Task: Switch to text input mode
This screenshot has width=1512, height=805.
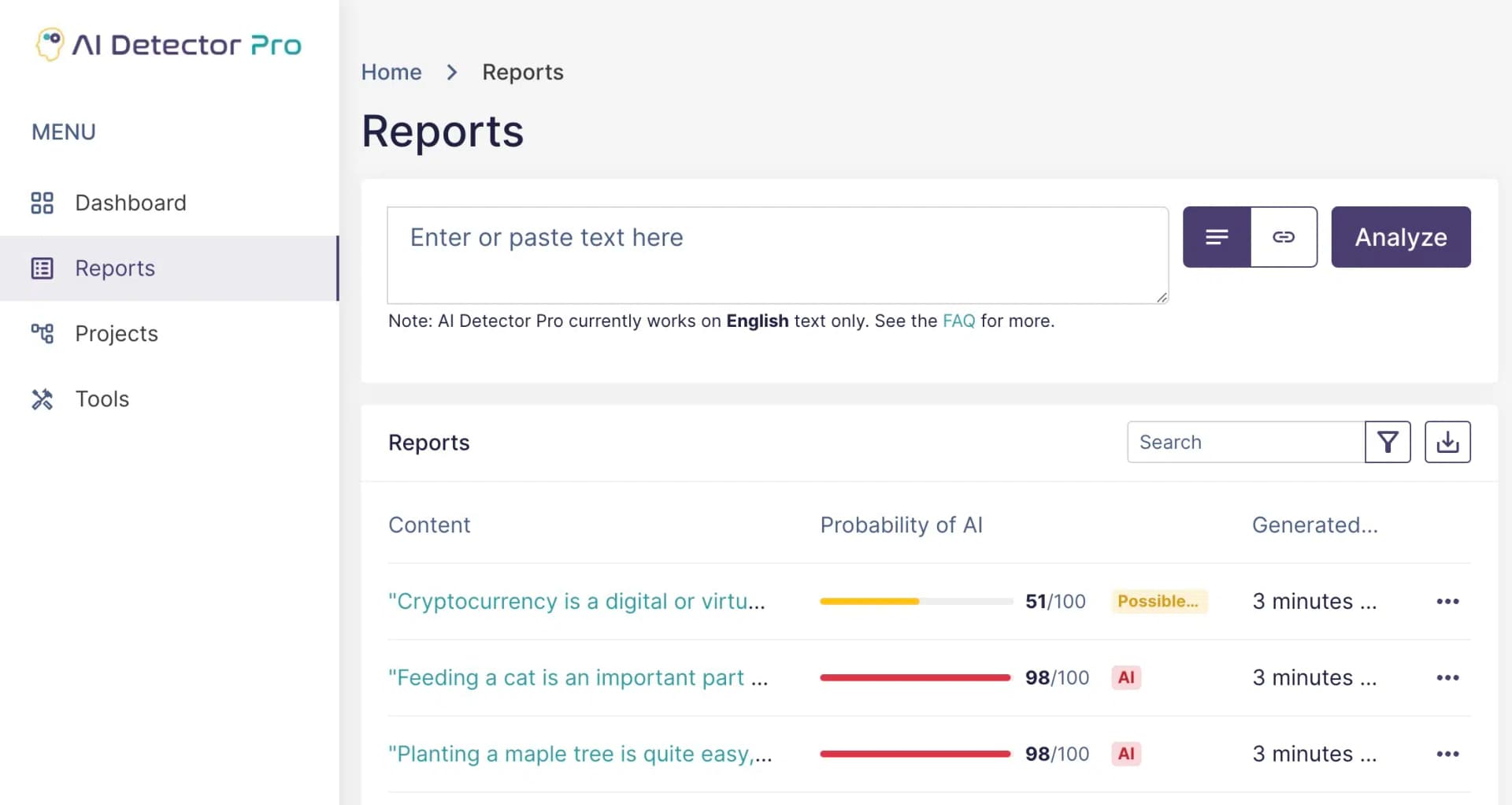Action: click(1217, 236)
